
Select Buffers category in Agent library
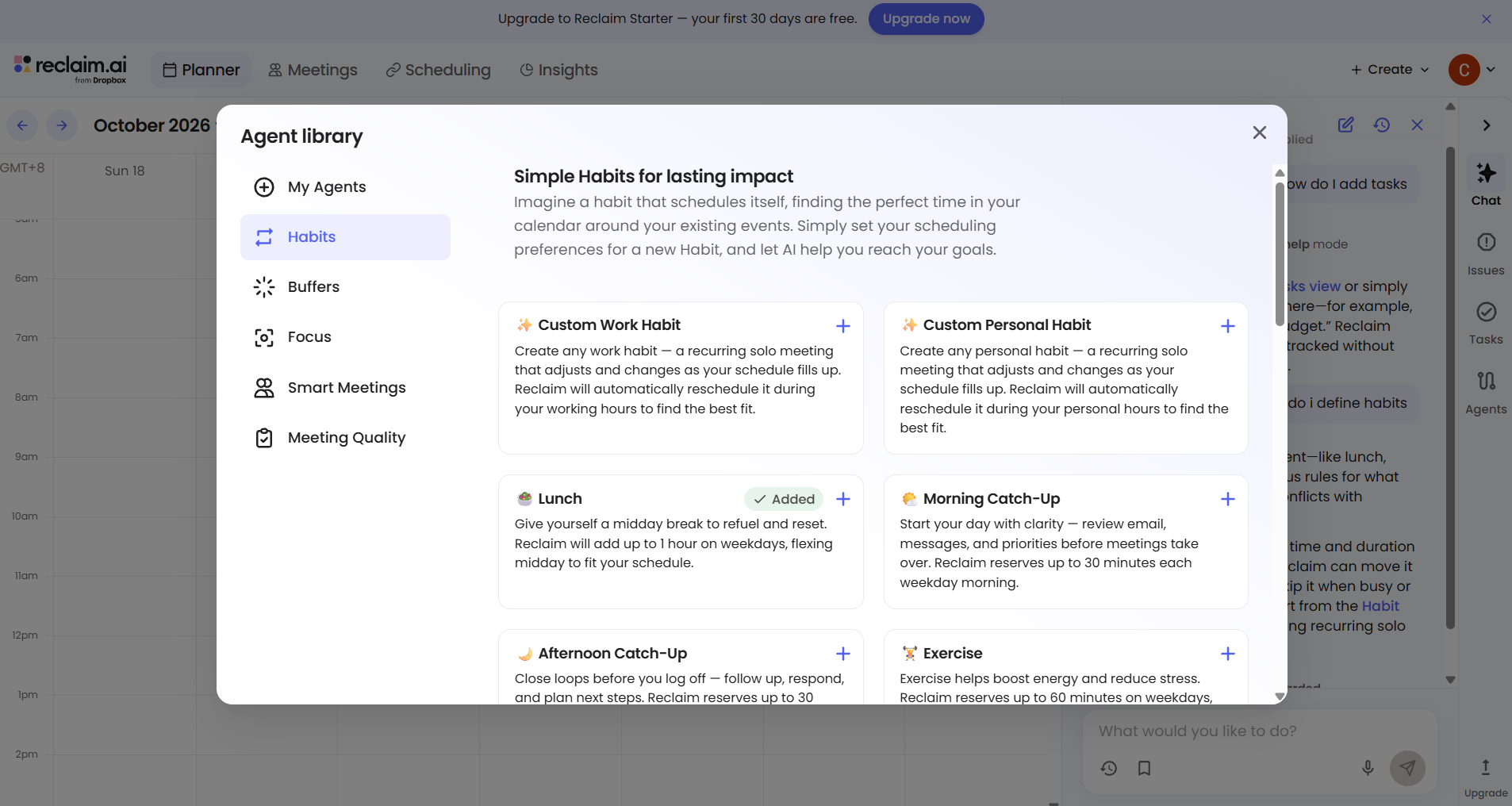[x=345, y=287]
